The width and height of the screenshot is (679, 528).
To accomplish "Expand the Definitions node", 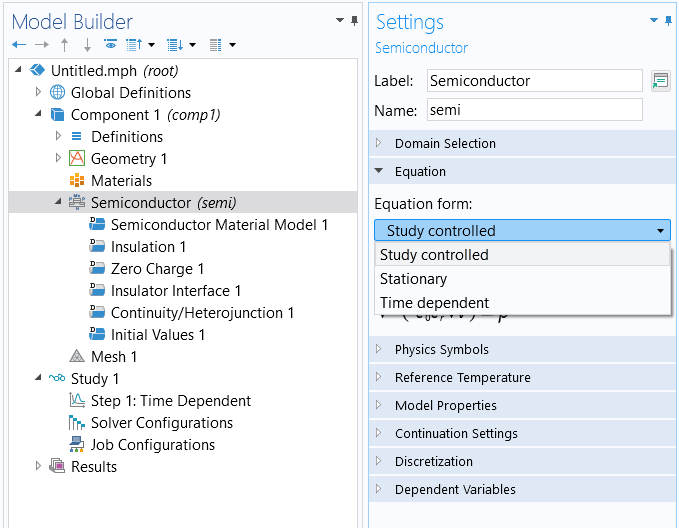I will click(58, 136).
